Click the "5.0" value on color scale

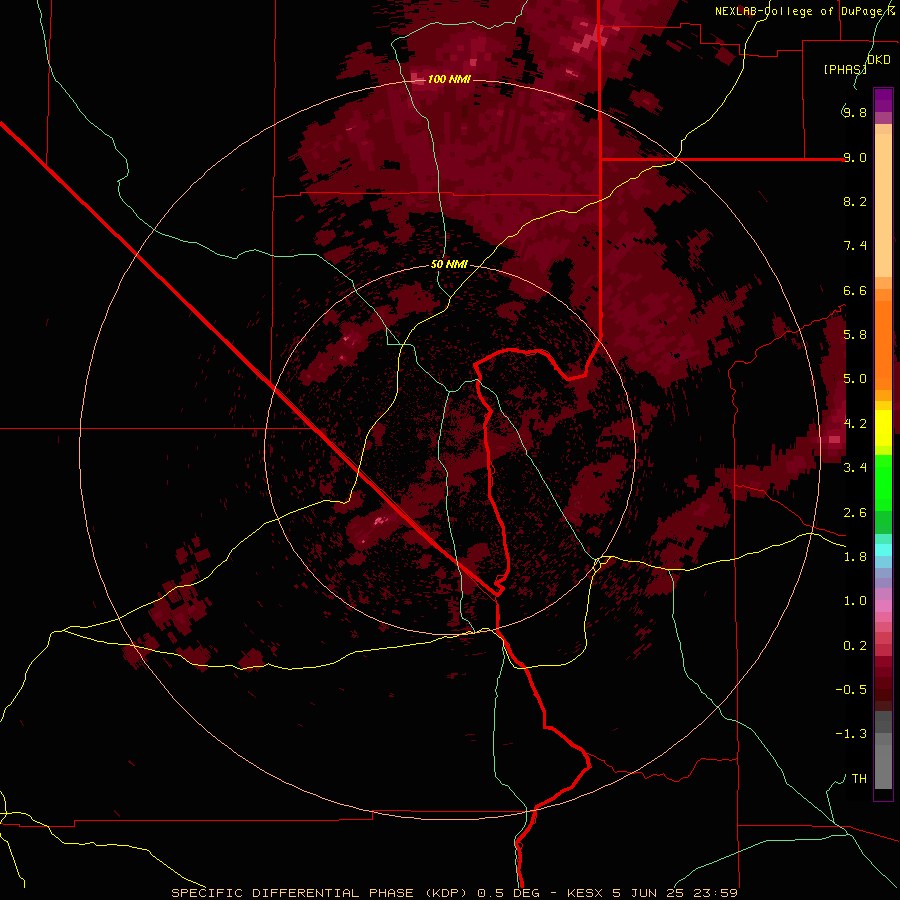pos(855,379)
